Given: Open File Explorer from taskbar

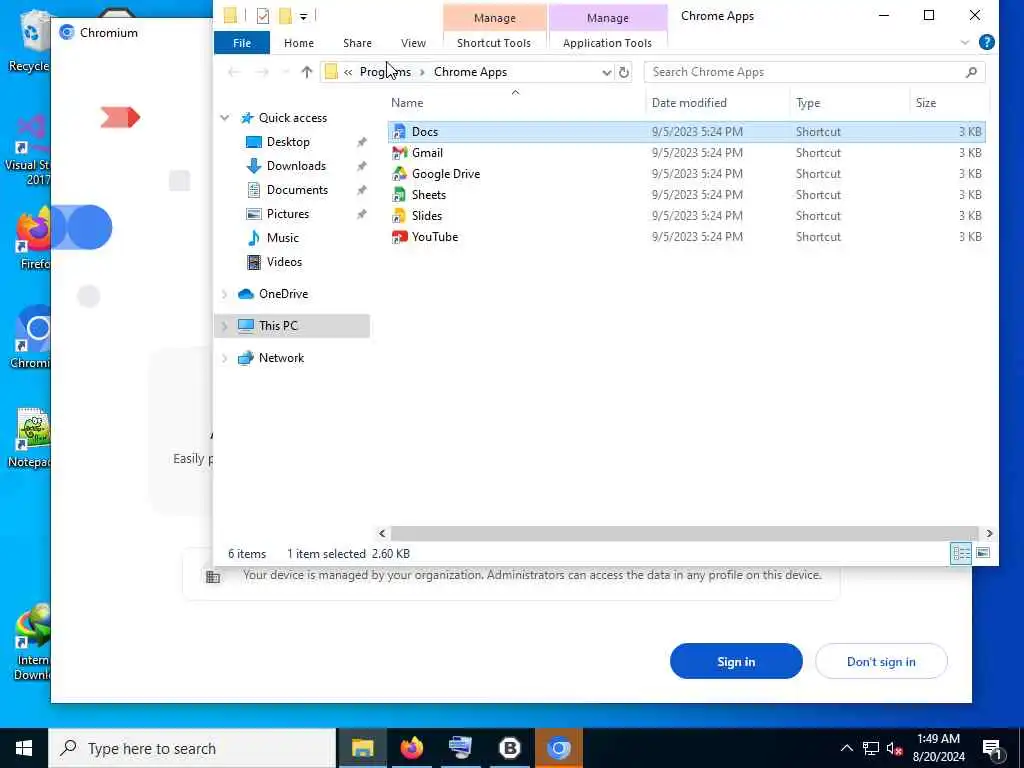Looking at the screenshot, I should click(x=362, y=748).
